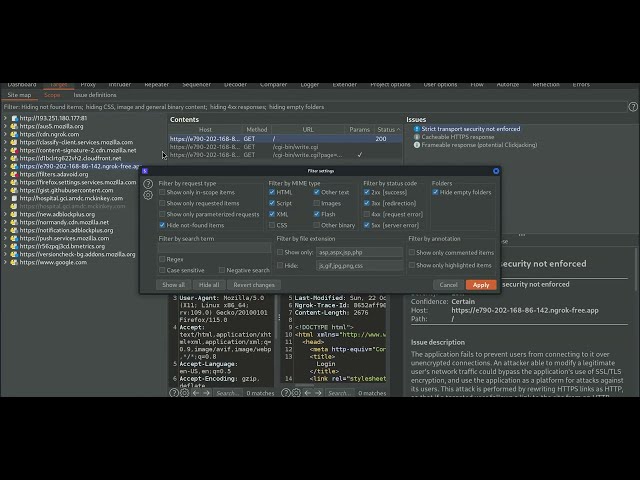640x480 pixels.
Task: Uncheck Hide not-found items
Action: coord(162,225)
